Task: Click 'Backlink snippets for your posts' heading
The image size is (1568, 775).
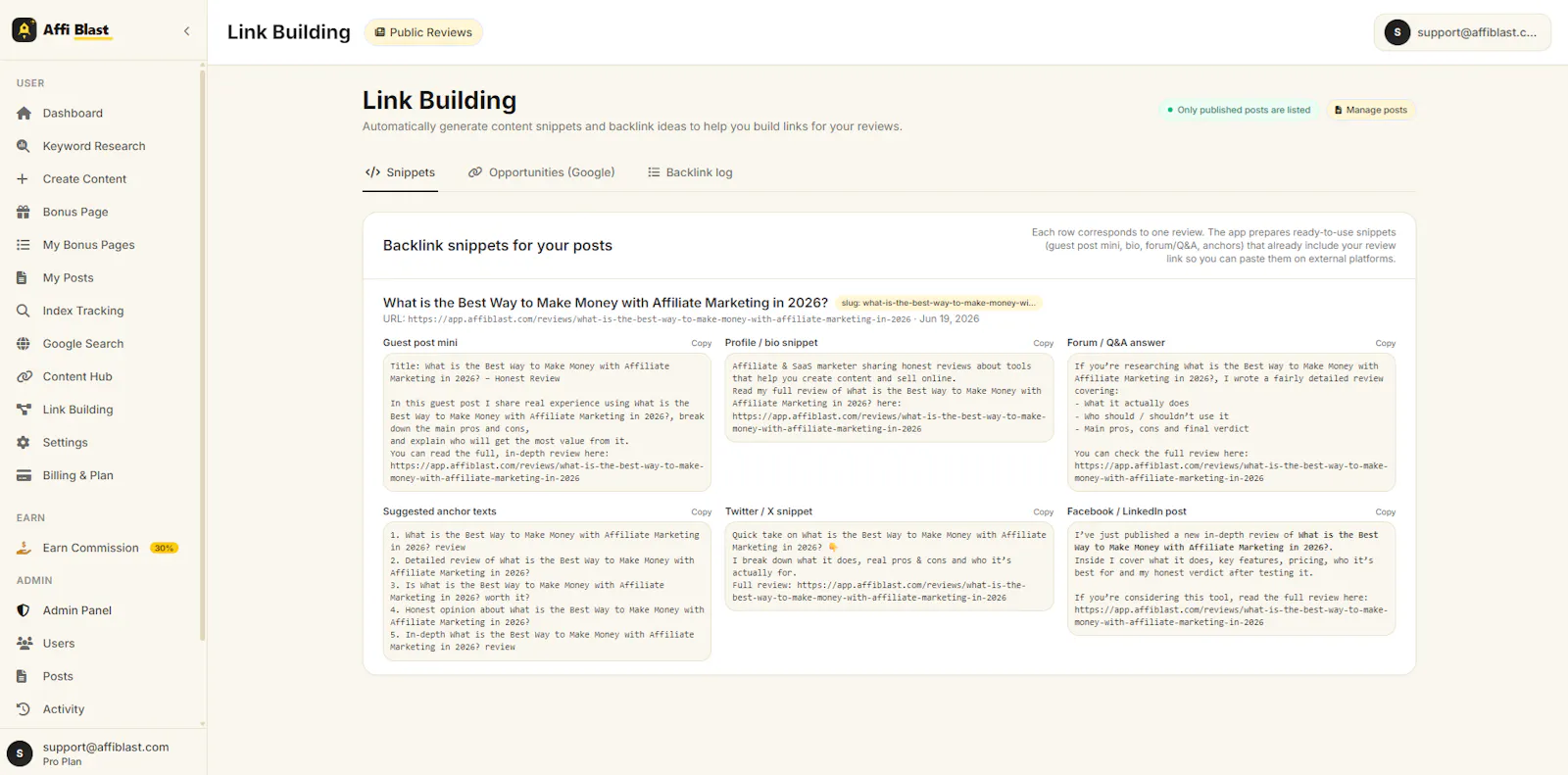Action: coord(498,246)
